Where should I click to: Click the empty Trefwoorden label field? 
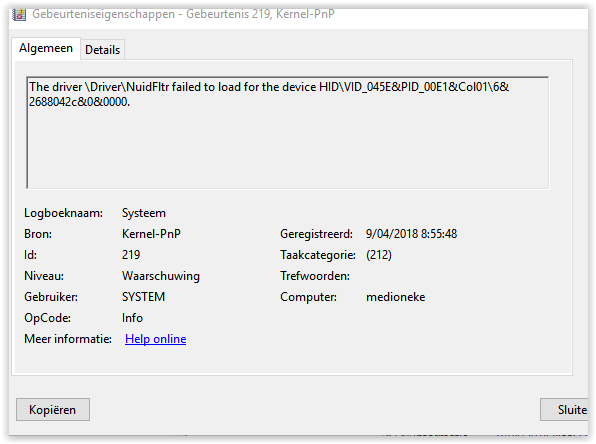315,276
